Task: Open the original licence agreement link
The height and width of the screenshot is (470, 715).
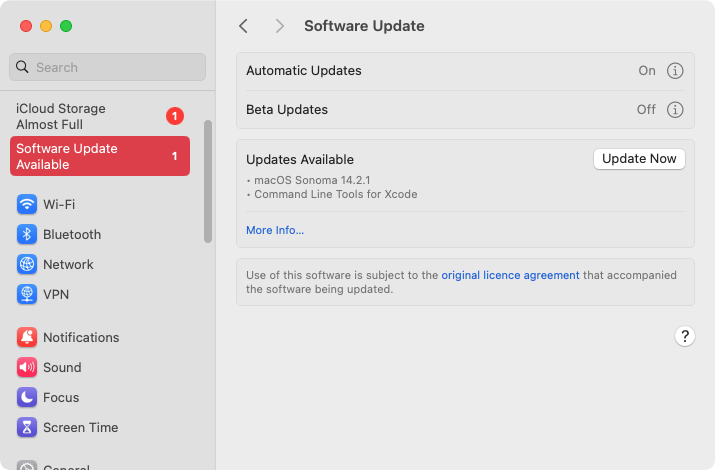Action: (510, 275)
